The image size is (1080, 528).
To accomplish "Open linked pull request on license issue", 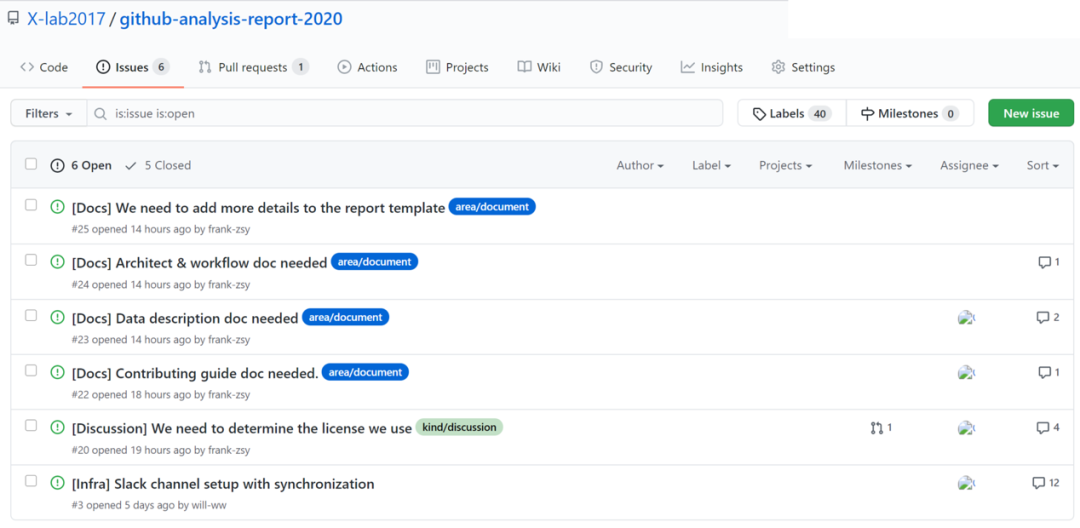I will [881, 427].
